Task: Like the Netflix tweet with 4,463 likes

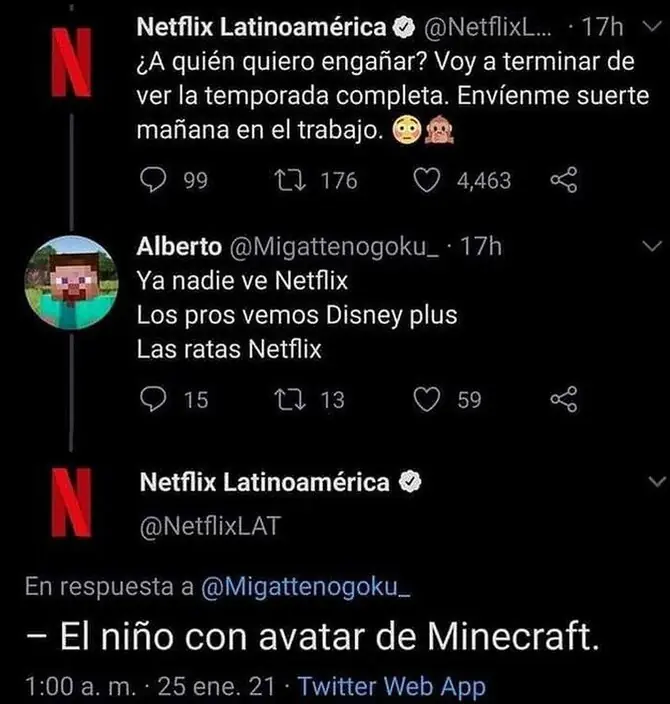Action: [429, 180]
